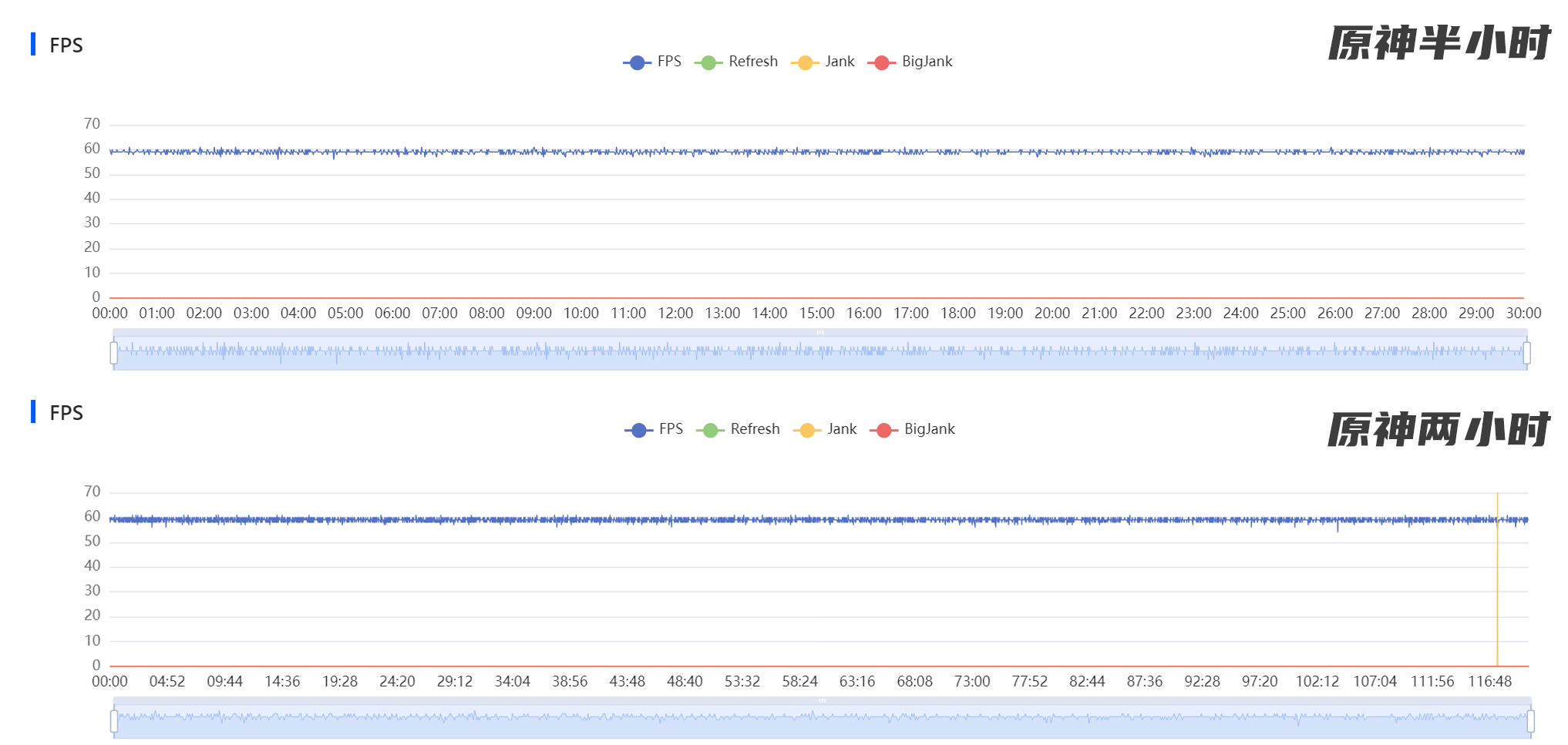
Task: Click the "15:00" time label on the upper chart
Action: click(817, 314)
